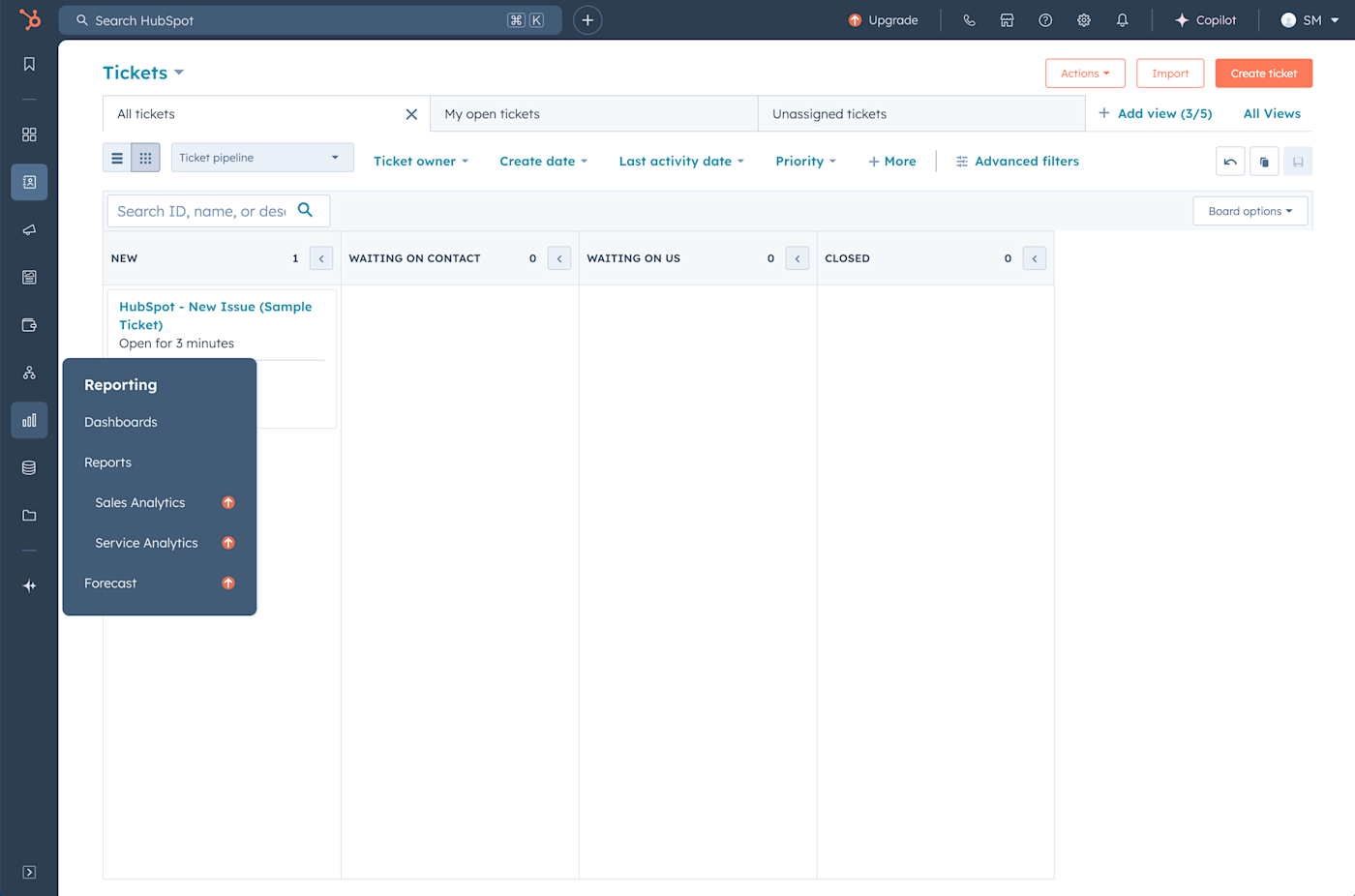The width and height of the screenshot is (1355, 896).
Task: Click the search magnifier in ticket search box
Action: point(306,210)
